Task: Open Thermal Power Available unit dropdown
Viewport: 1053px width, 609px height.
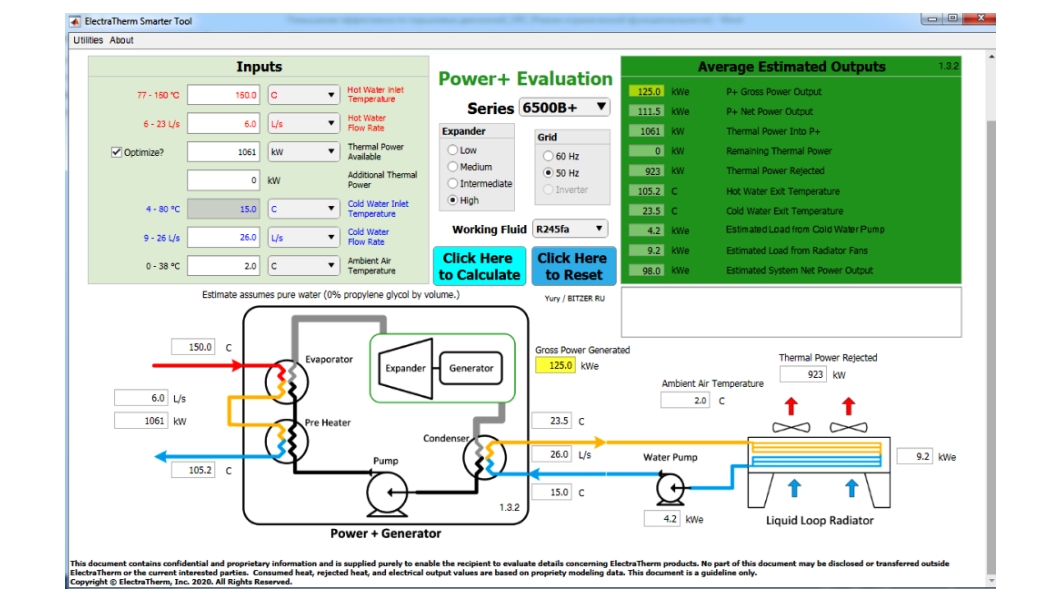Action: click(x=304, y=152)
